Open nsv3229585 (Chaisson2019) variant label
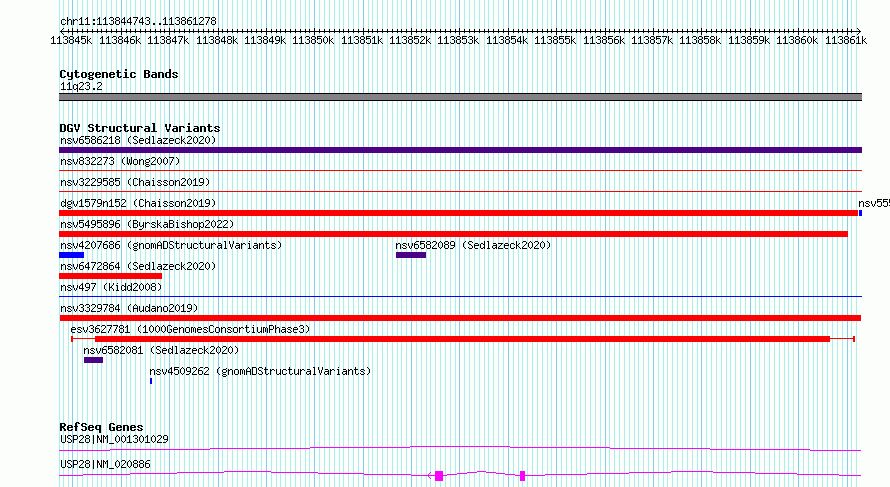890x487 pixels. (x=135, y=182)
